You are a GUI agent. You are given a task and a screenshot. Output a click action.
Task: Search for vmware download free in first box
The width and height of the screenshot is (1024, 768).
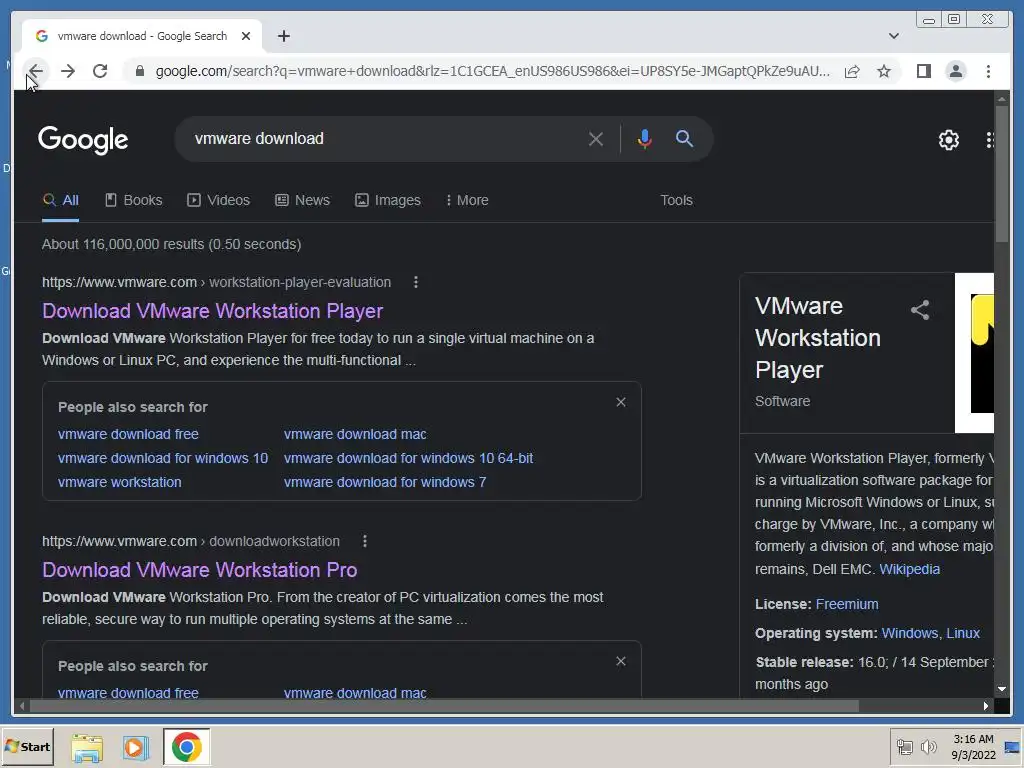pyautogui.click(x=128, y=434)
